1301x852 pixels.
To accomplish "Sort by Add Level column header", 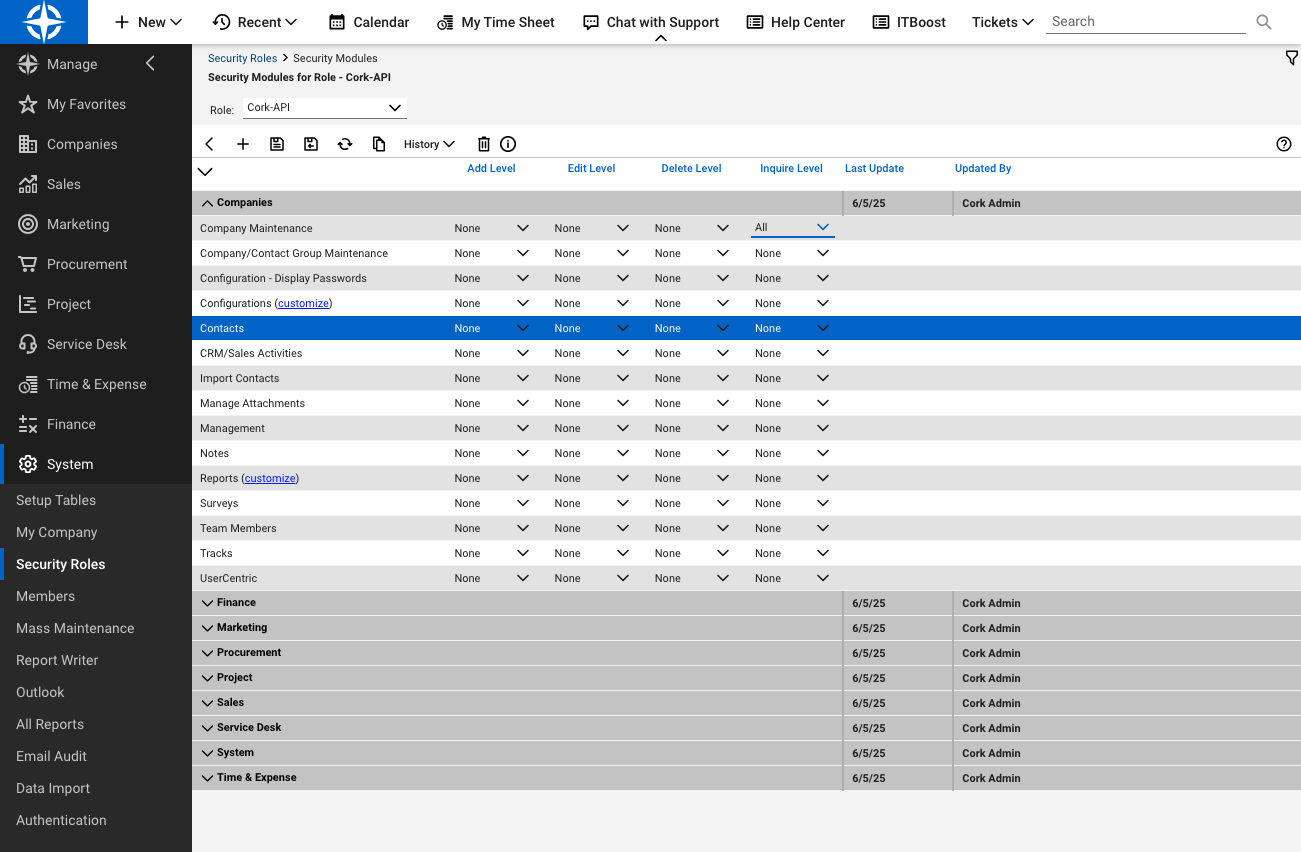I will [x=491, y=168].
